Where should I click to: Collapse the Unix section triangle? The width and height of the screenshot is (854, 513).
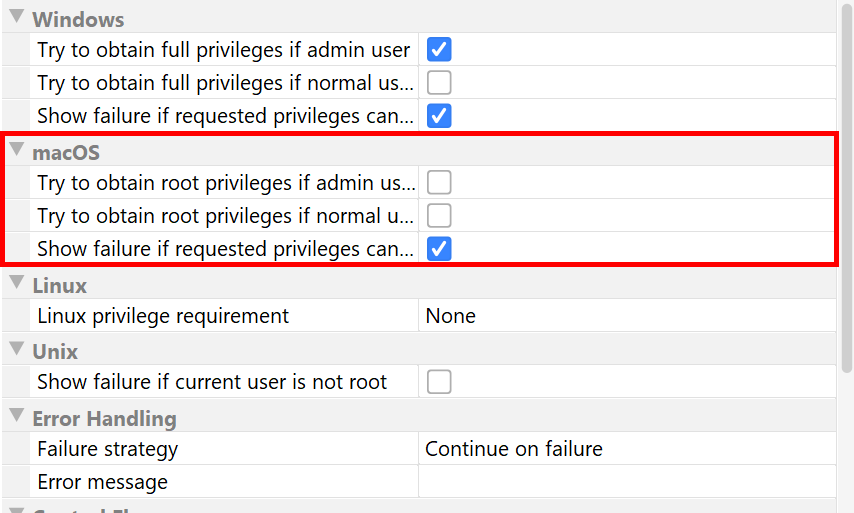tap(16, 350)
